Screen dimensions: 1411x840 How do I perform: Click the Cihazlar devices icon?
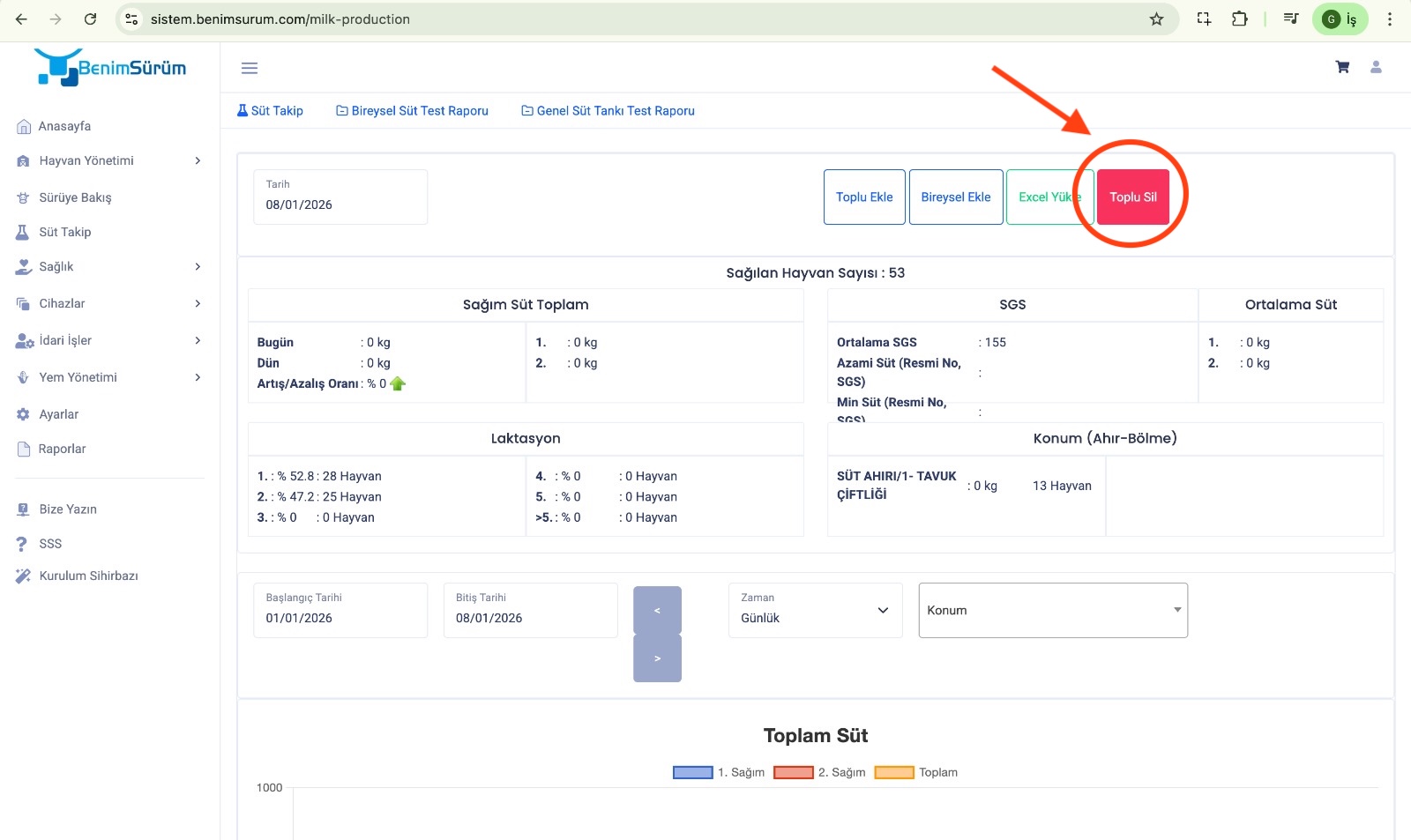point(24,303)
